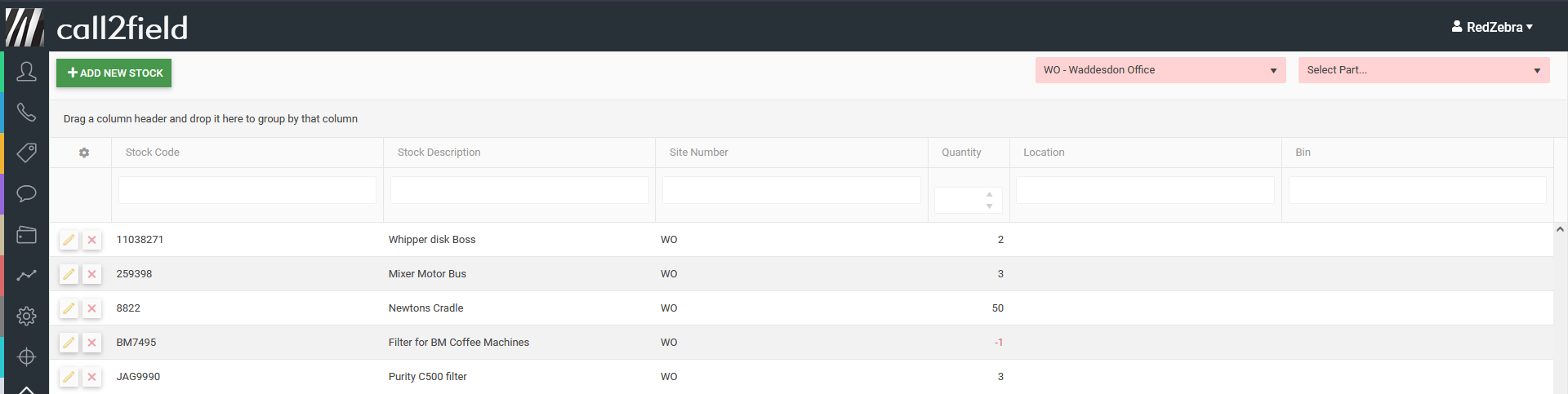1568x394 pixels.
Task: Open the price tag sidebar icon
Action: tap(26, 153)
